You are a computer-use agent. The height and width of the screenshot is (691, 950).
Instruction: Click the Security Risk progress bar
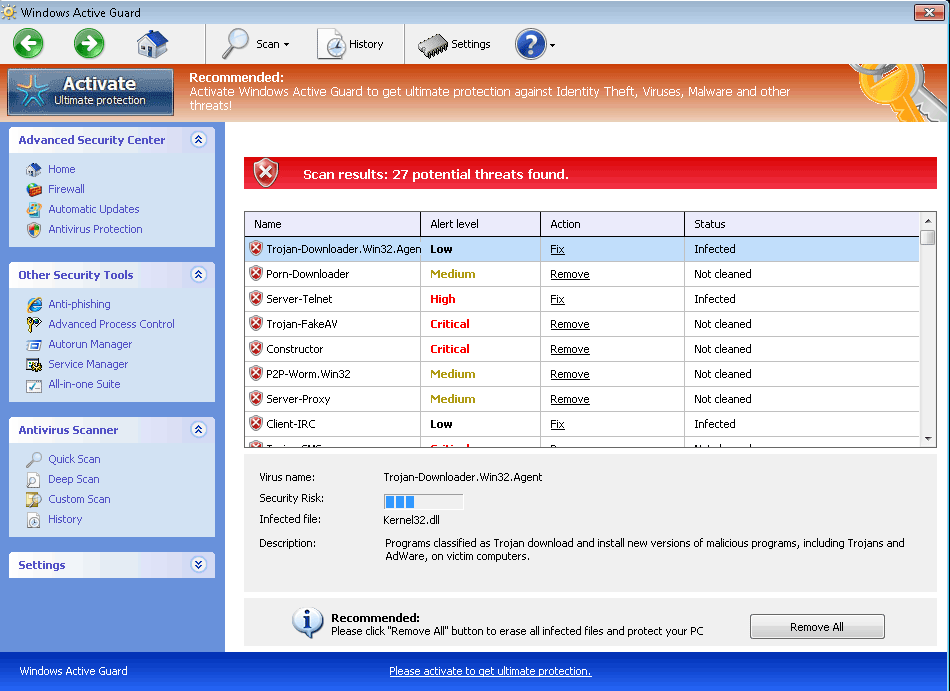(x=423, y=501)
